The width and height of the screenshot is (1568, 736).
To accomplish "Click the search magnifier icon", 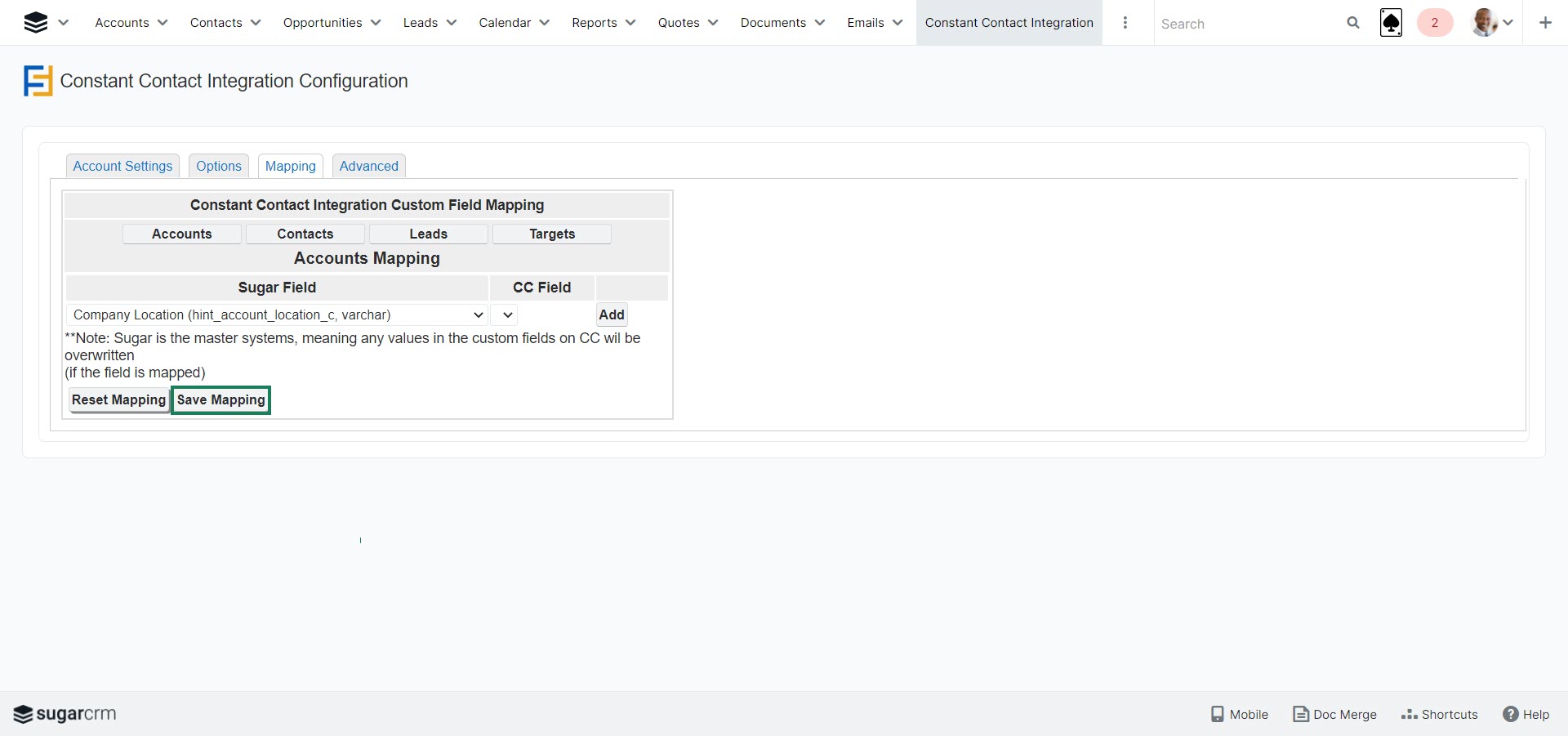I will click(x=1353, y=23).
